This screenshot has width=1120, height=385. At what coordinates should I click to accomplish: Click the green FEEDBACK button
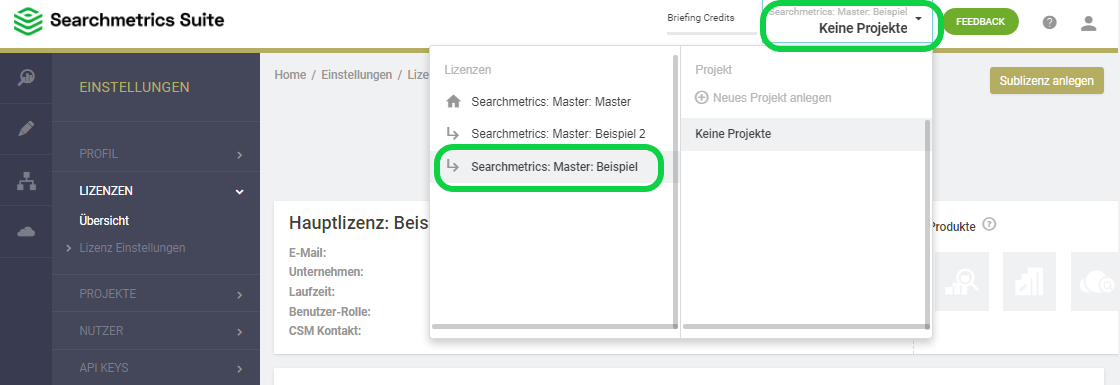(980, 22)
